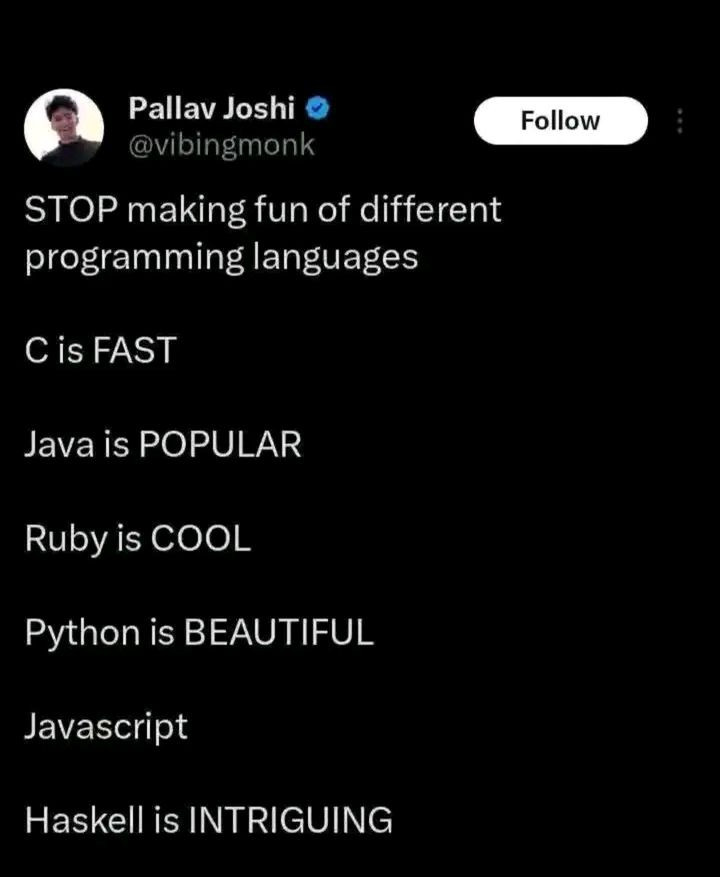Image resolution: width=720 pixels, height=877 pixels.
Task: Click the line reading 'C is FAST'
Action: pyautogui.click(x=99, y=350)
